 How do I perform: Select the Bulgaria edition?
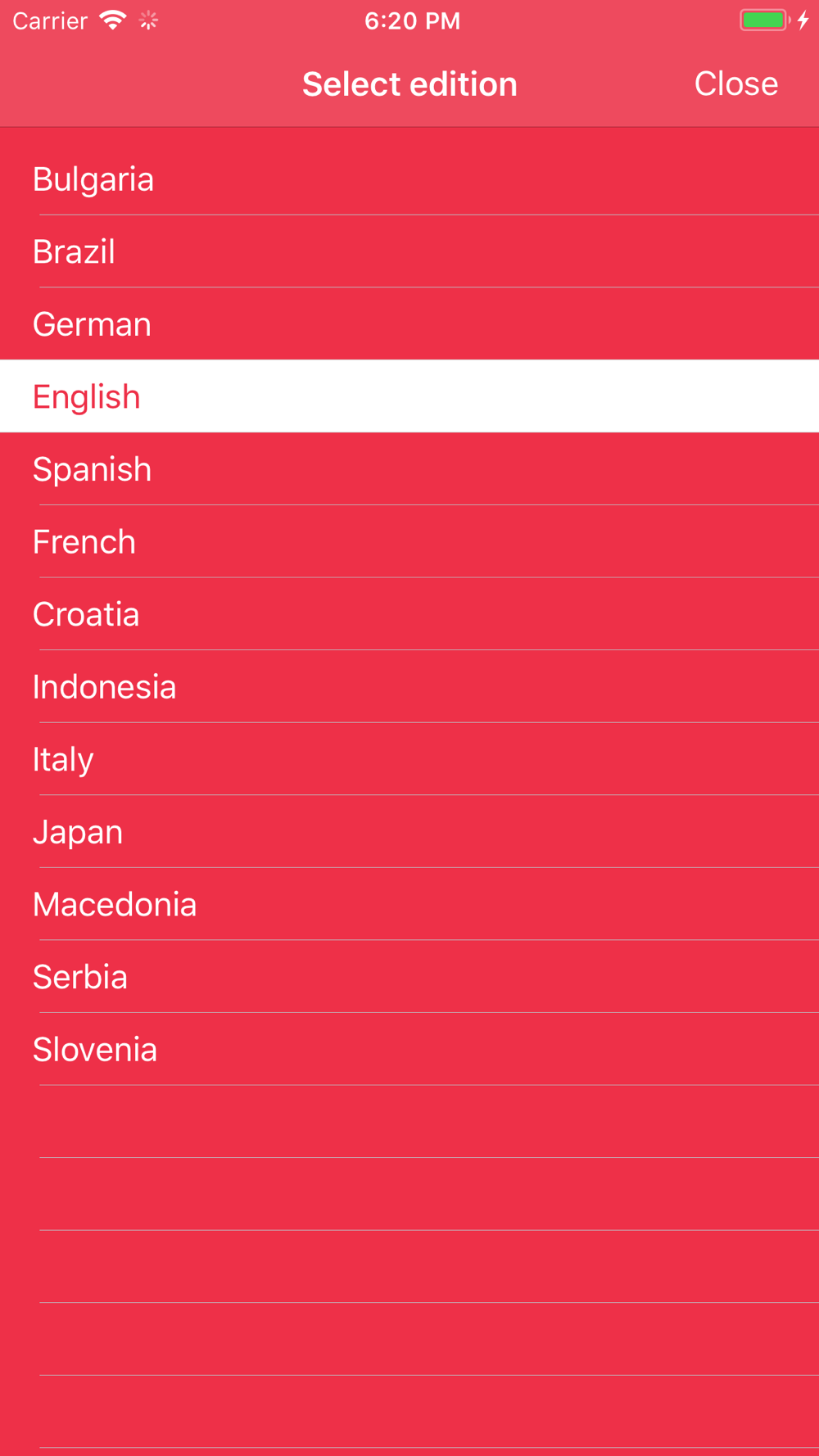click(93, 179)
